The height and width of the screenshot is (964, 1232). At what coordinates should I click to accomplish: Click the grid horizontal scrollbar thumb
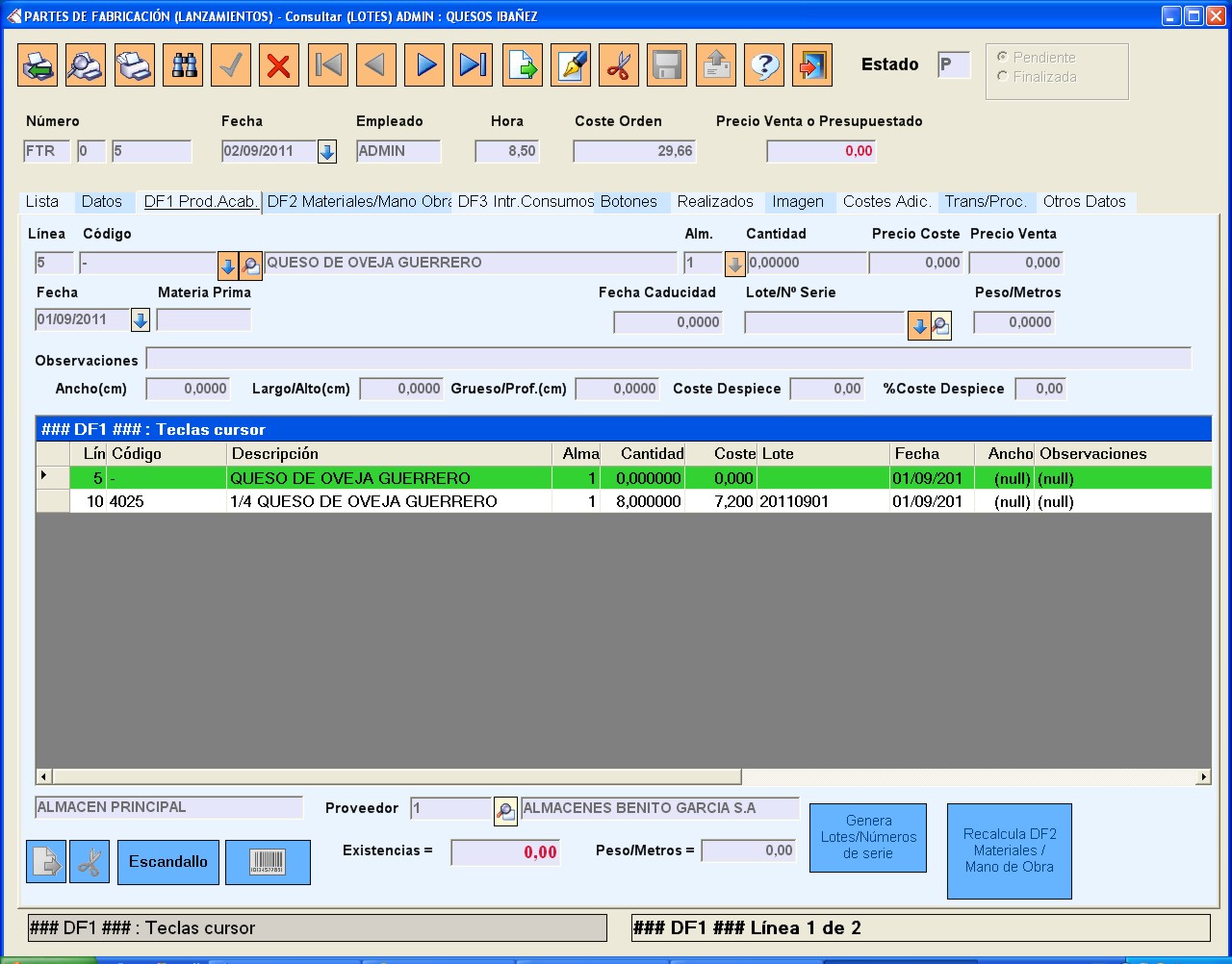tap(397, 776)
